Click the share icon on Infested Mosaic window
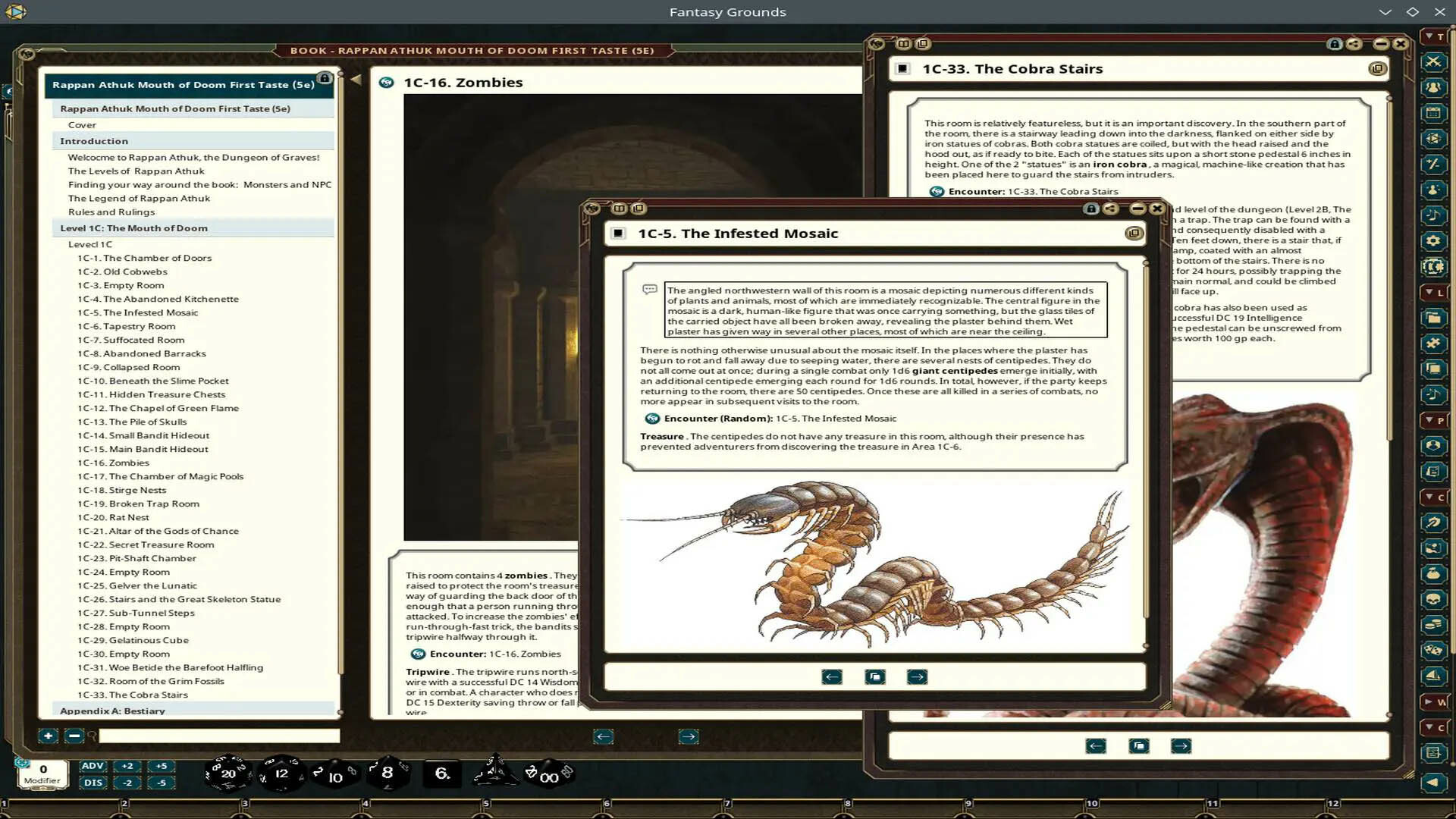The image size is (1456, 819). pos(1110,209)
